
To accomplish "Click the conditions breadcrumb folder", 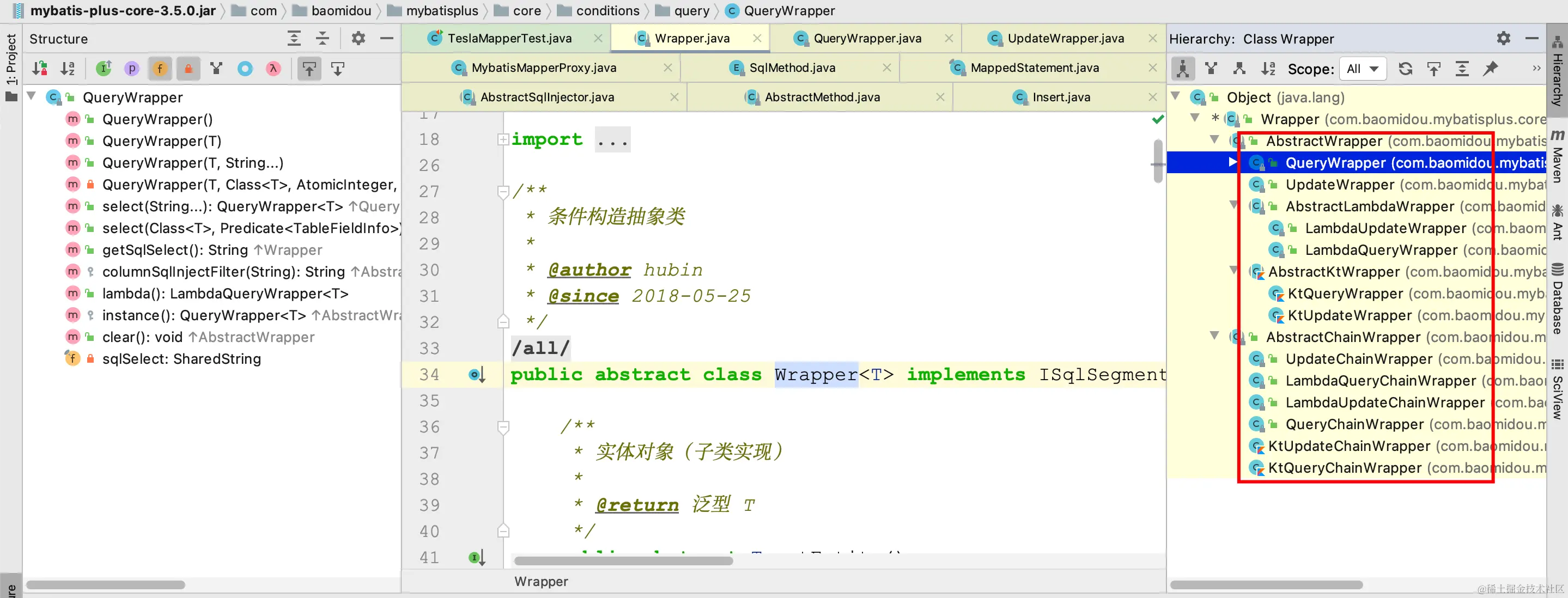I will click(598, 10).
